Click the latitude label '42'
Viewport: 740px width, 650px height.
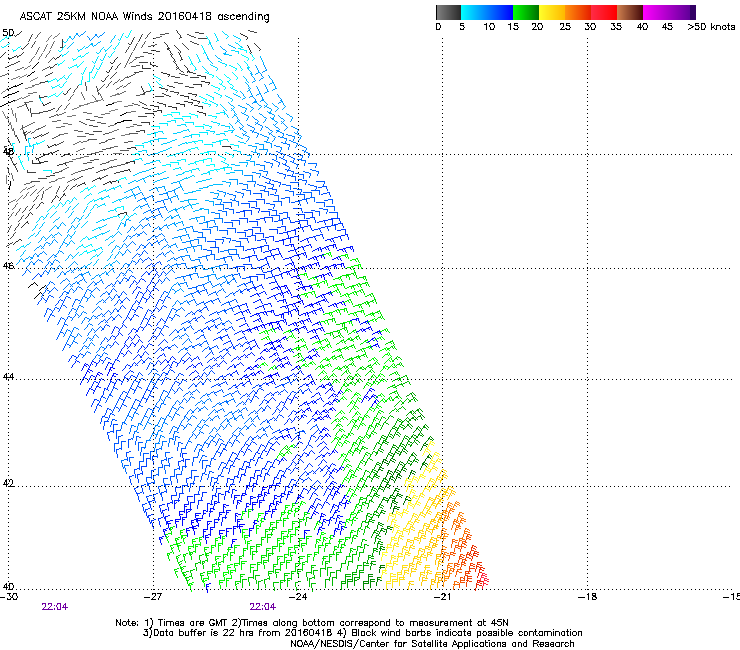8,483
